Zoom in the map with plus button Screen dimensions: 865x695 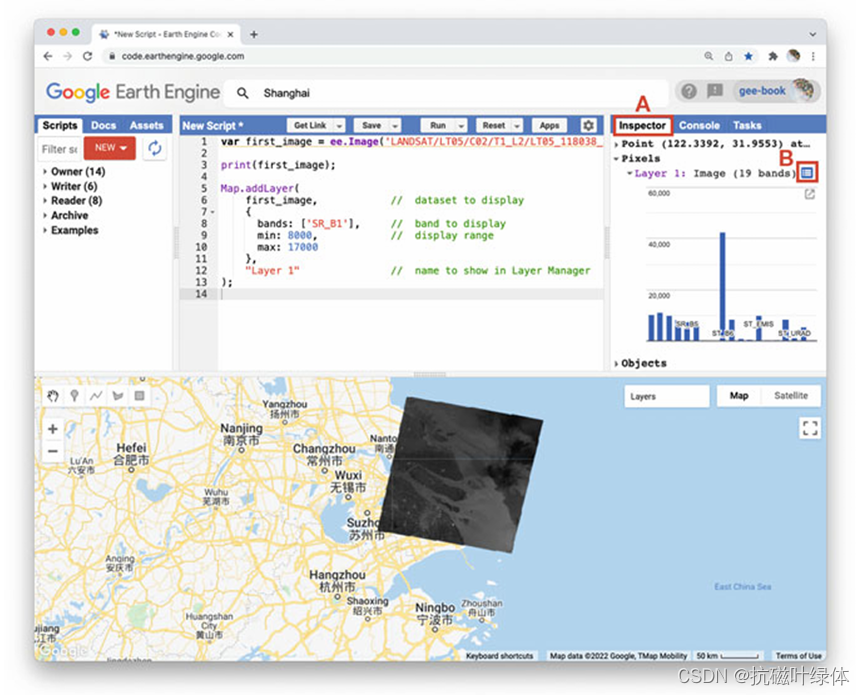(x=53, y=429)
